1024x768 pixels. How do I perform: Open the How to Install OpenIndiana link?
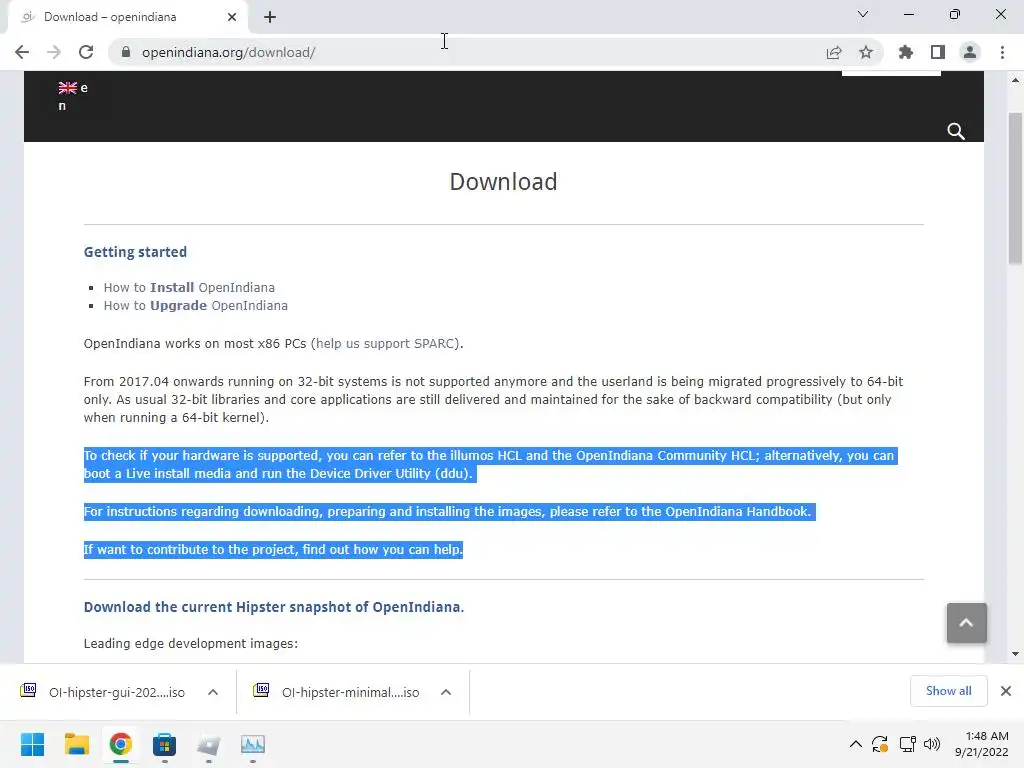pyautogui.click(x=189, y=287)
